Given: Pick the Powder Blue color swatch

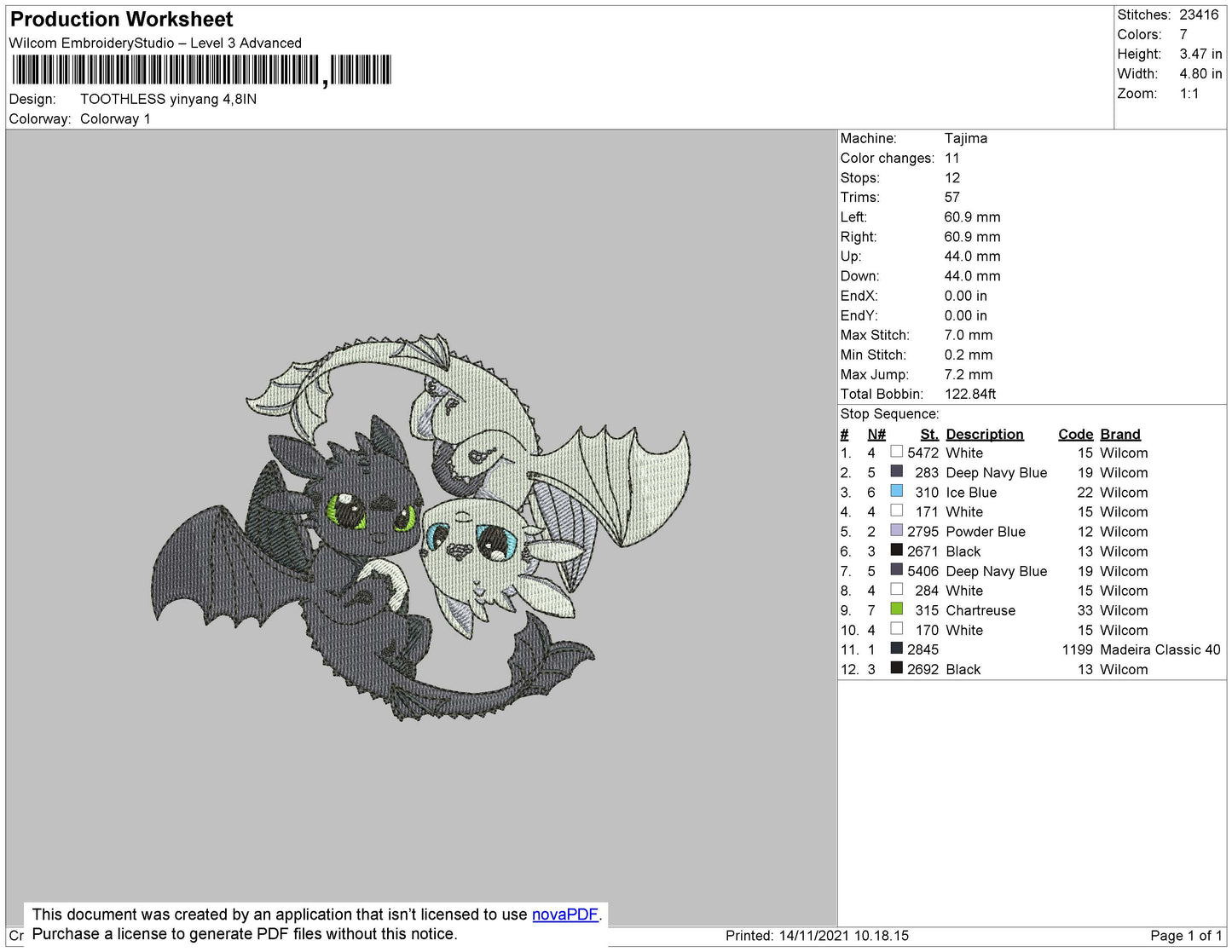Looking at the screenshot, I should (896, 530).
